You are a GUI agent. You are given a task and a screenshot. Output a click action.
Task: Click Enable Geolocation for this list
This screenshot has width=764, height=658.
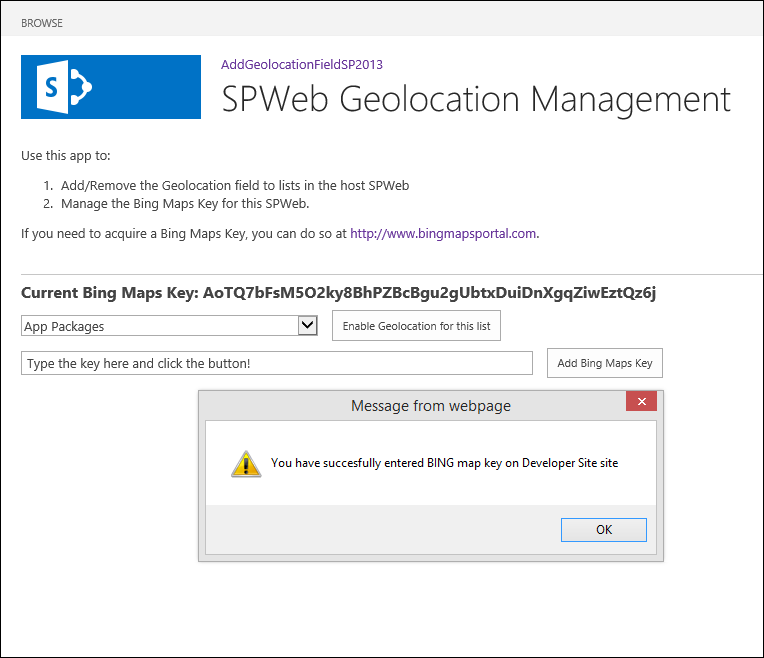click(416, 326)
